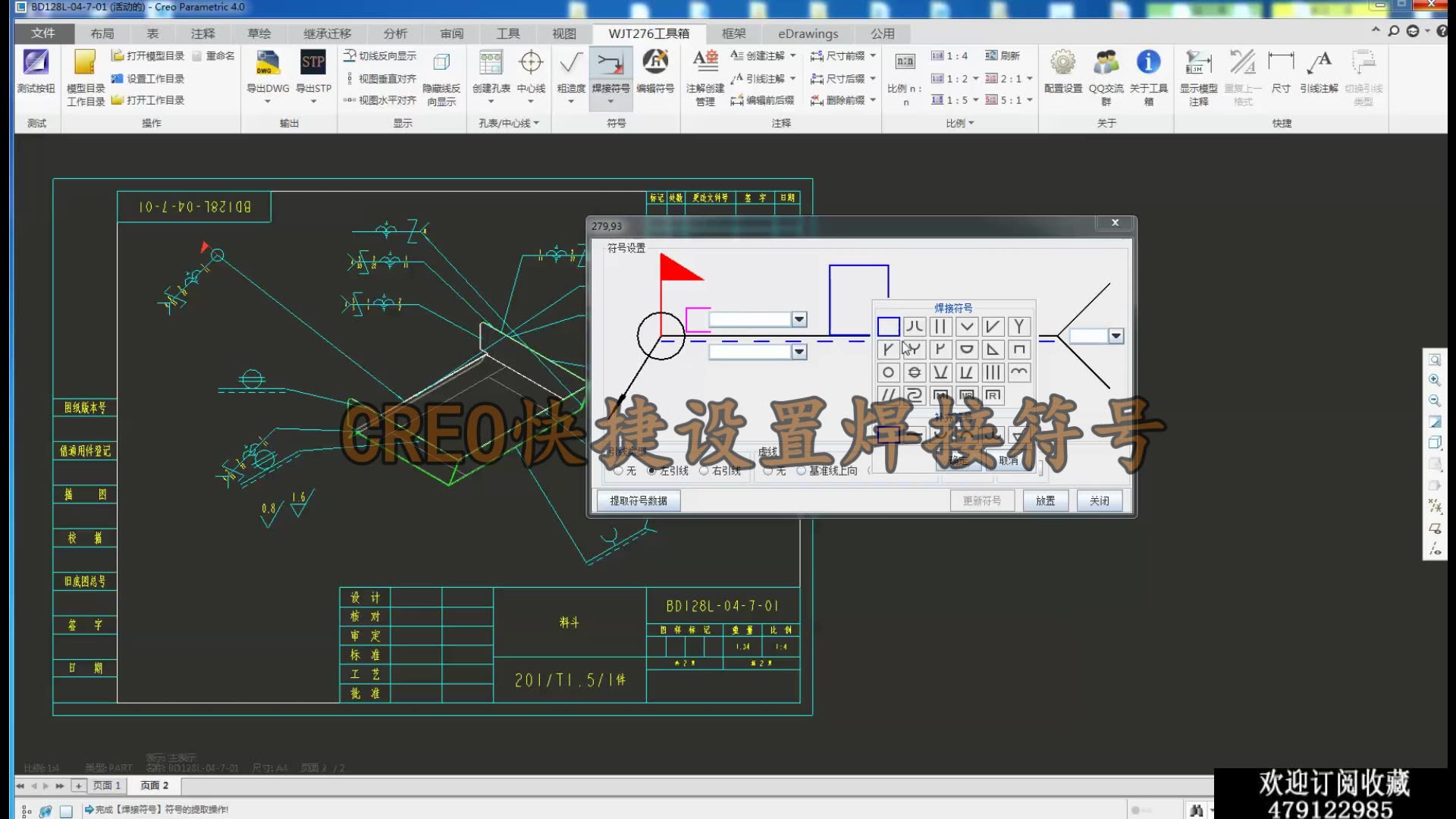This screenshot has width=1456, height=819.
Task: Expand the upper weld symbol dropdown
Action: pyautogui.click(x=799, y=319)
